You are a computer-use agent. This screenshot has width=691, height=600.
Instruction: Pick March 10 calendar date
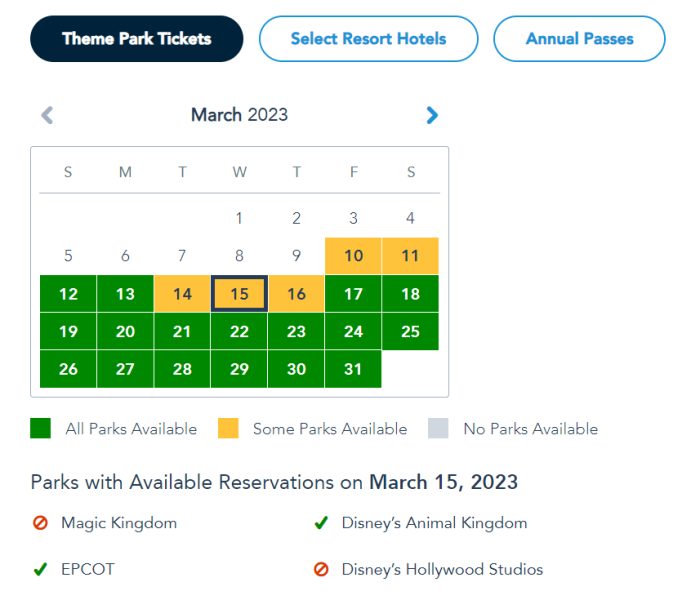coord(353,256)
